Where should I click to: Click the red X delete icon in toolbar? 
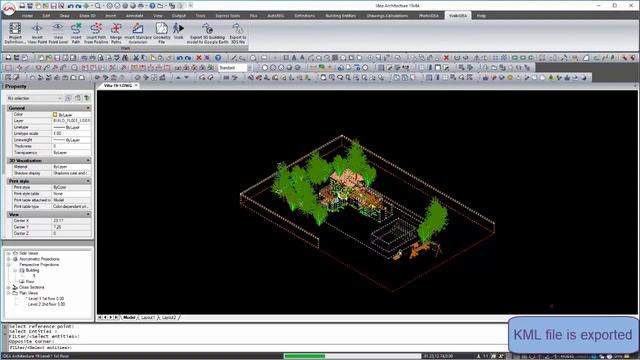(x=199, y=58)
